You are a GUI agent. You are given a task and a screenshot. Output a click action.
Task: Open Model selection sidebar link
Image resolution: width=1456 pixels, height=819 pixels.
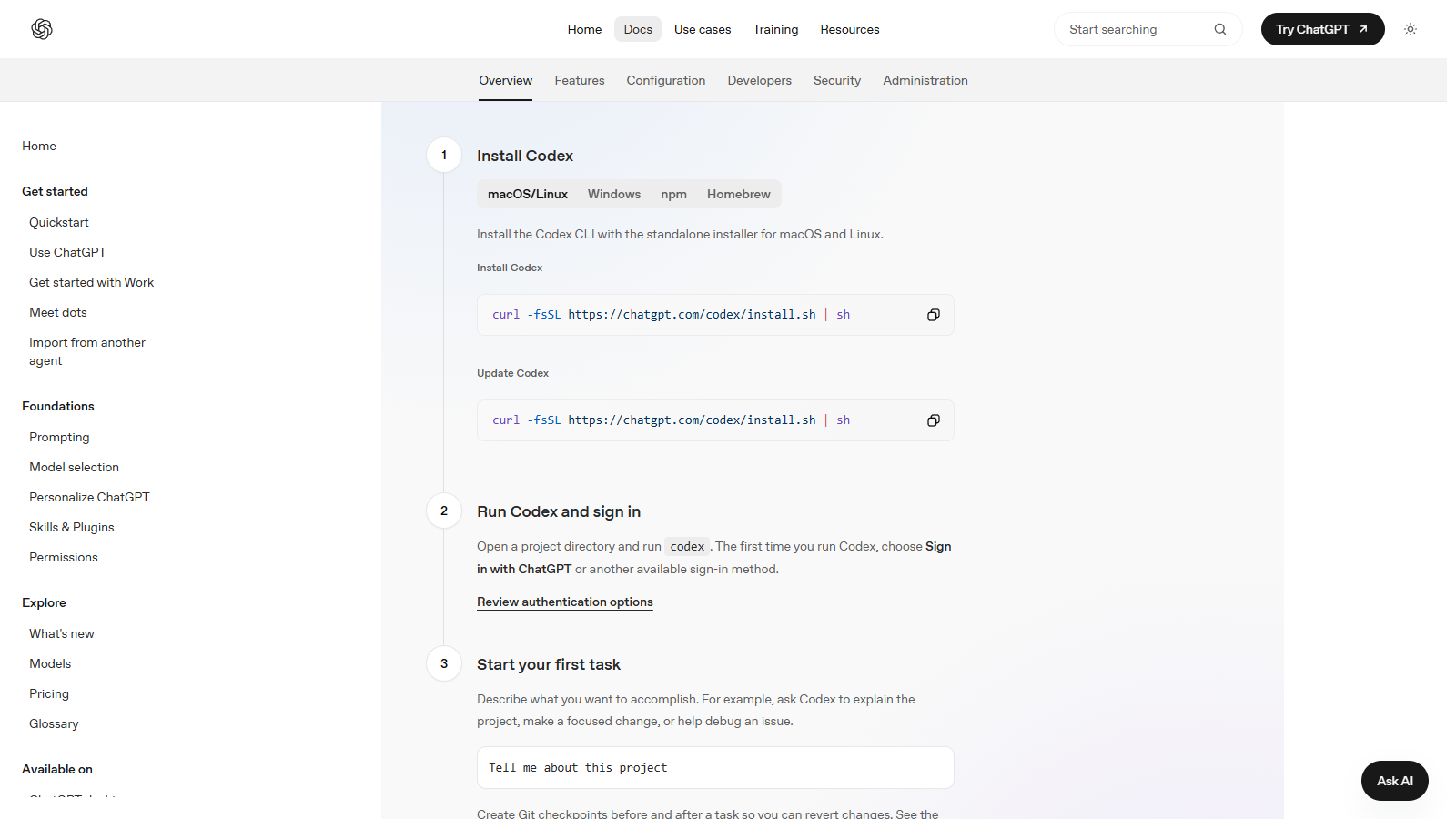point(74,467)
